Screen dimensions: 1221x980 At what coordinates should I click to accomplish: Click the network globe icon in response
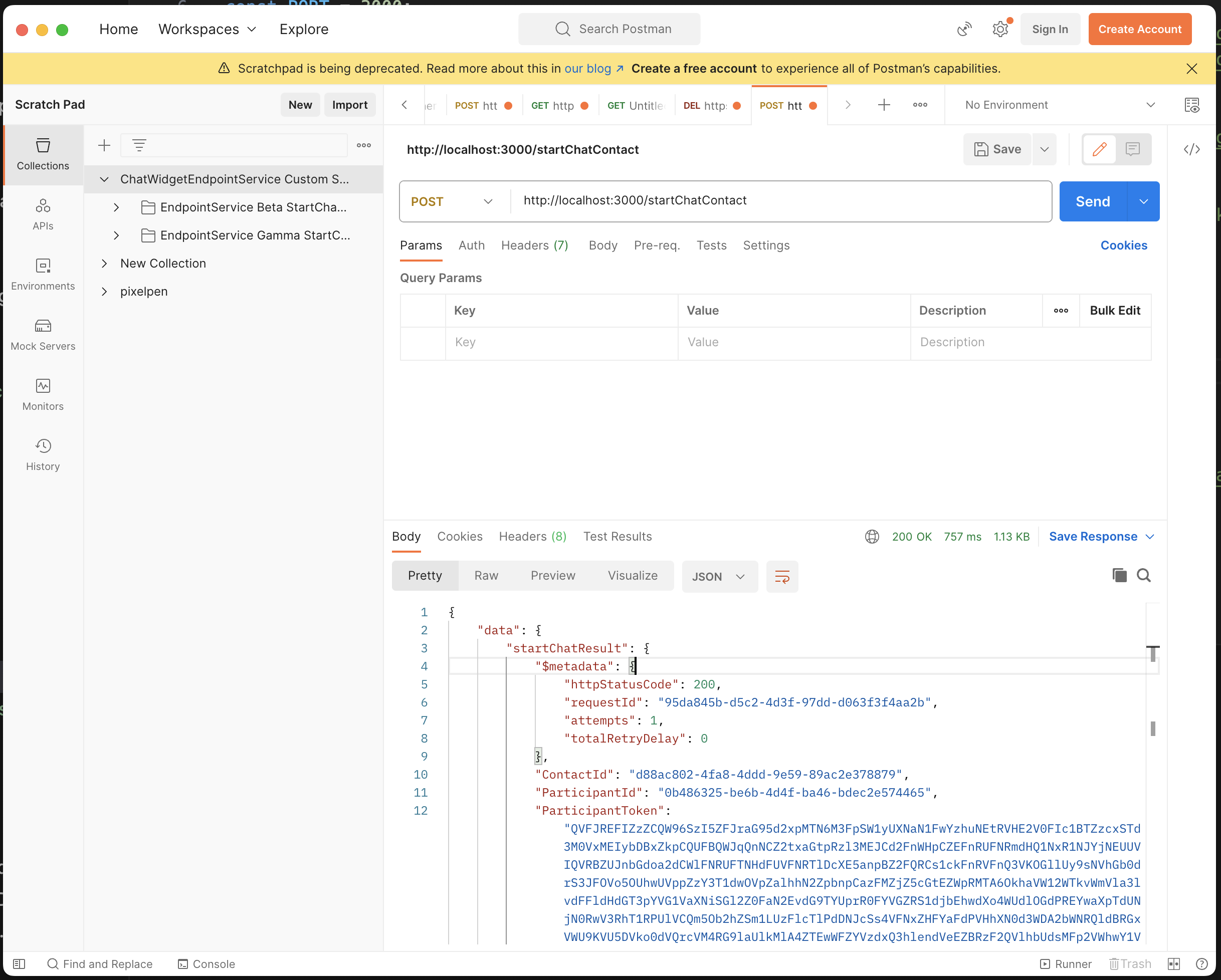(x=872, y=536)
